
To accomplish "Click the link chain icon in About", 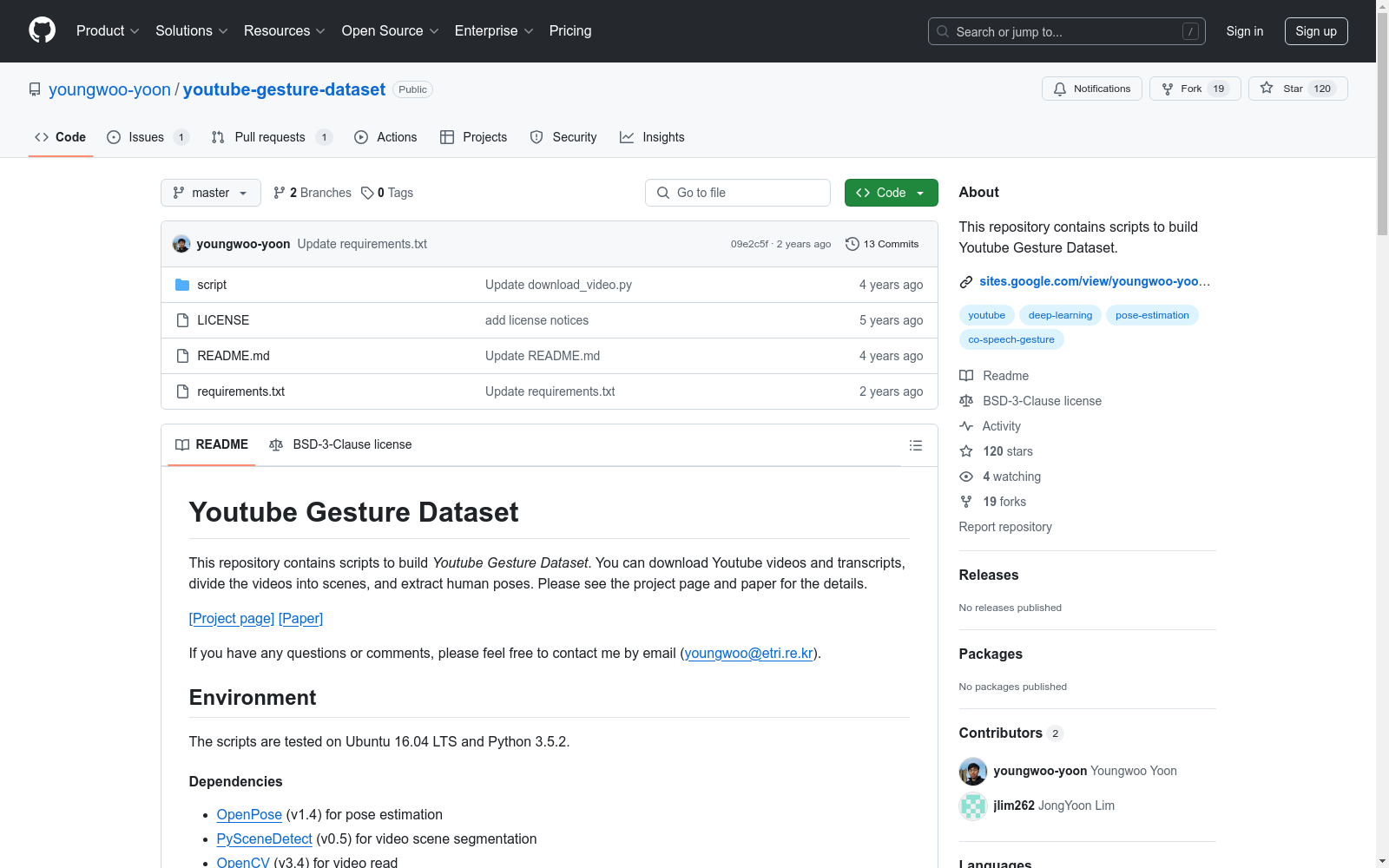I will pos(966,282).
